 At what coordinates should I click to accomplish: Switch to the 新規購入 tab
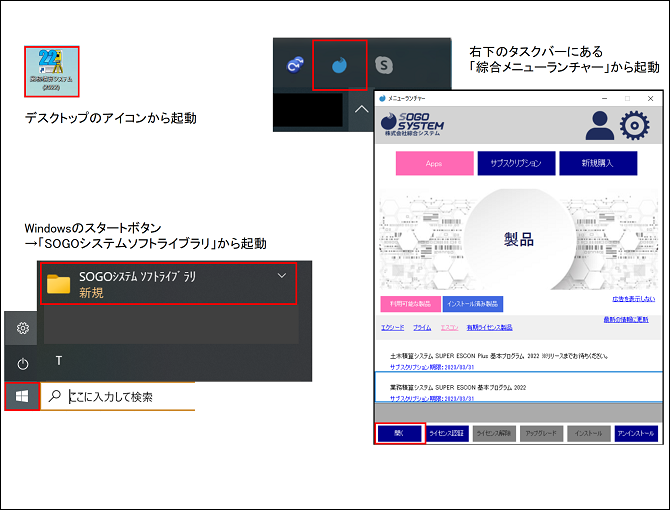pos(598,163)
